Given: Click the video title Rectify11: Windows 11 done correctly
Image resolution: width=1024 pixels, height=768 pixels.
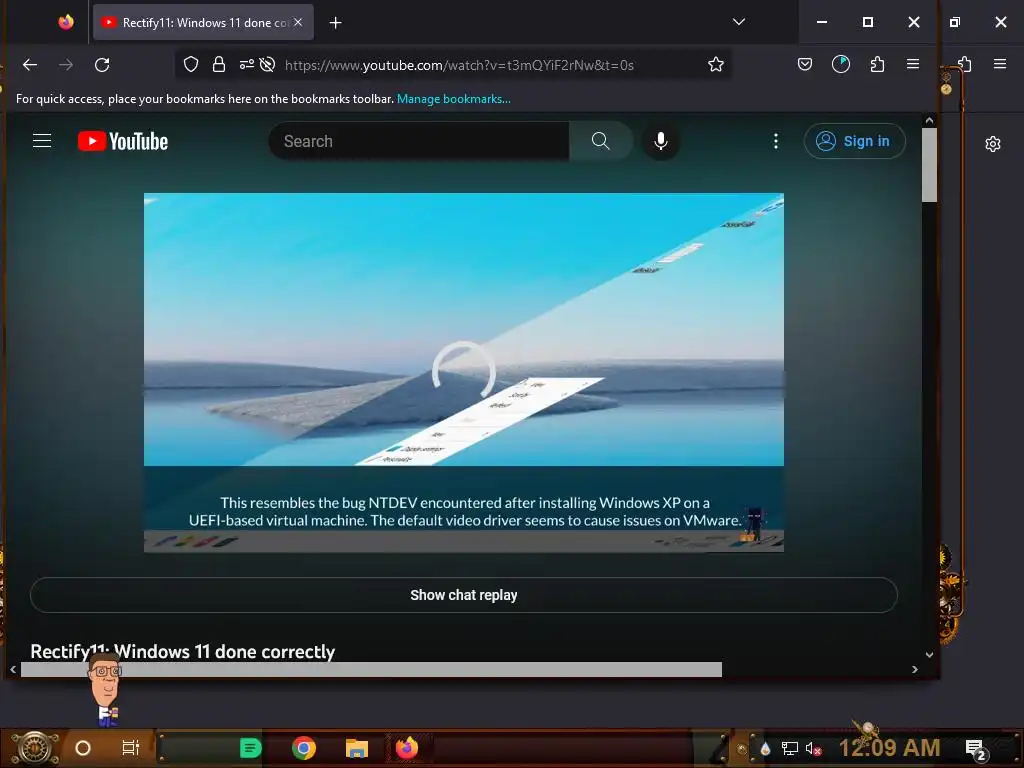Looking at the screenshot, I should point(183,651).
